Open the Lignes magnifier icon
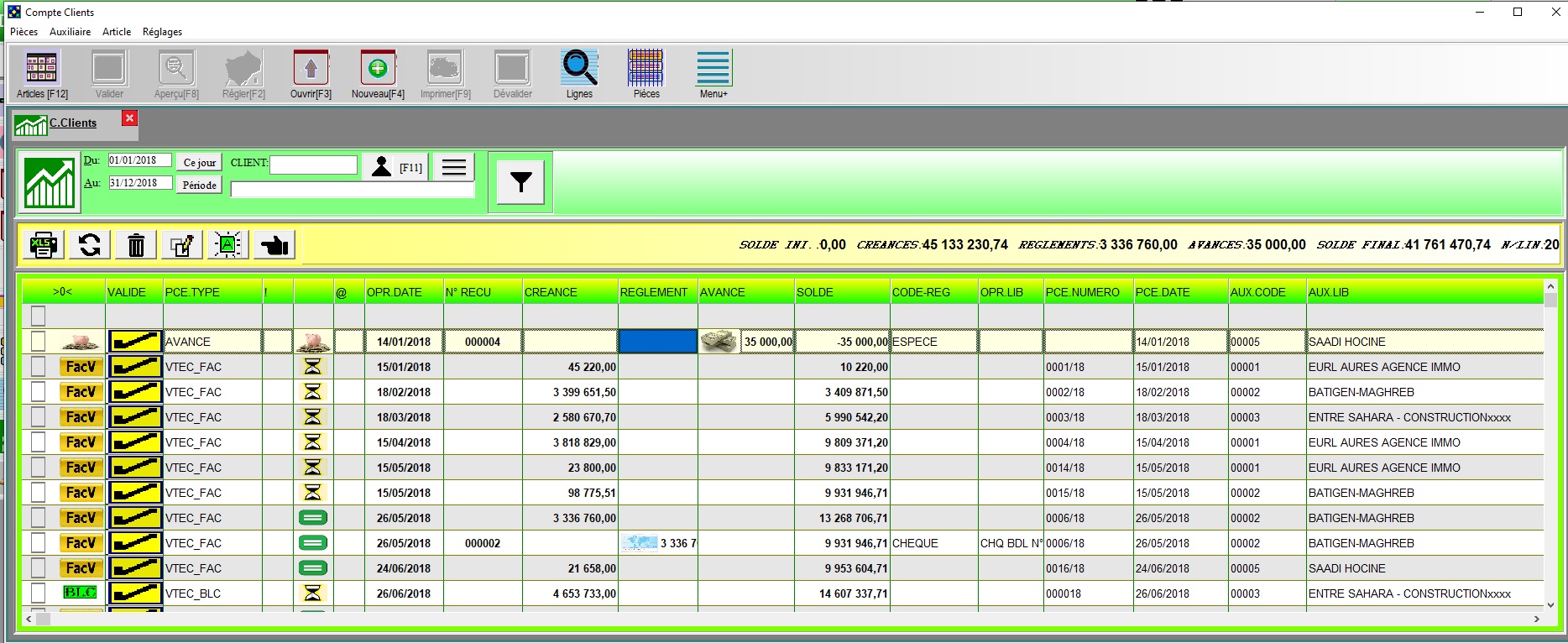The width and height of the screenshot is (1568, 643). coord(579,74)
